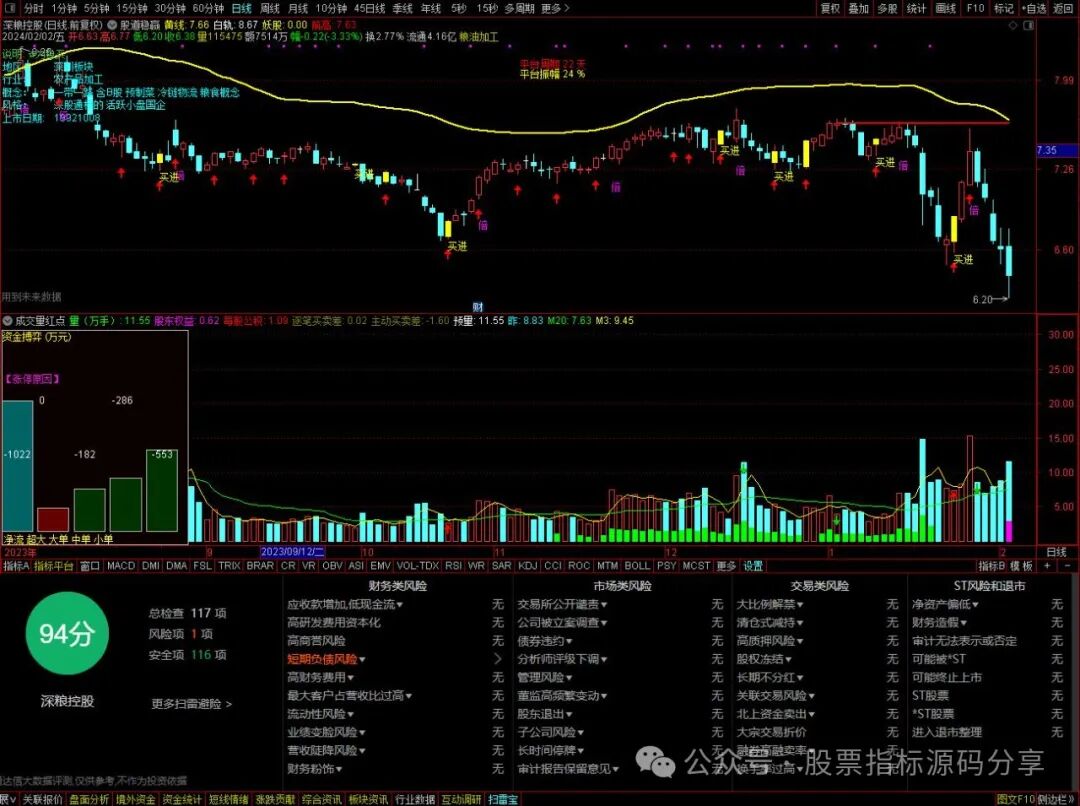Open the 模板 template menu
The image size is (1080, 806).
pyautogui.click(x=1022, y=566)
